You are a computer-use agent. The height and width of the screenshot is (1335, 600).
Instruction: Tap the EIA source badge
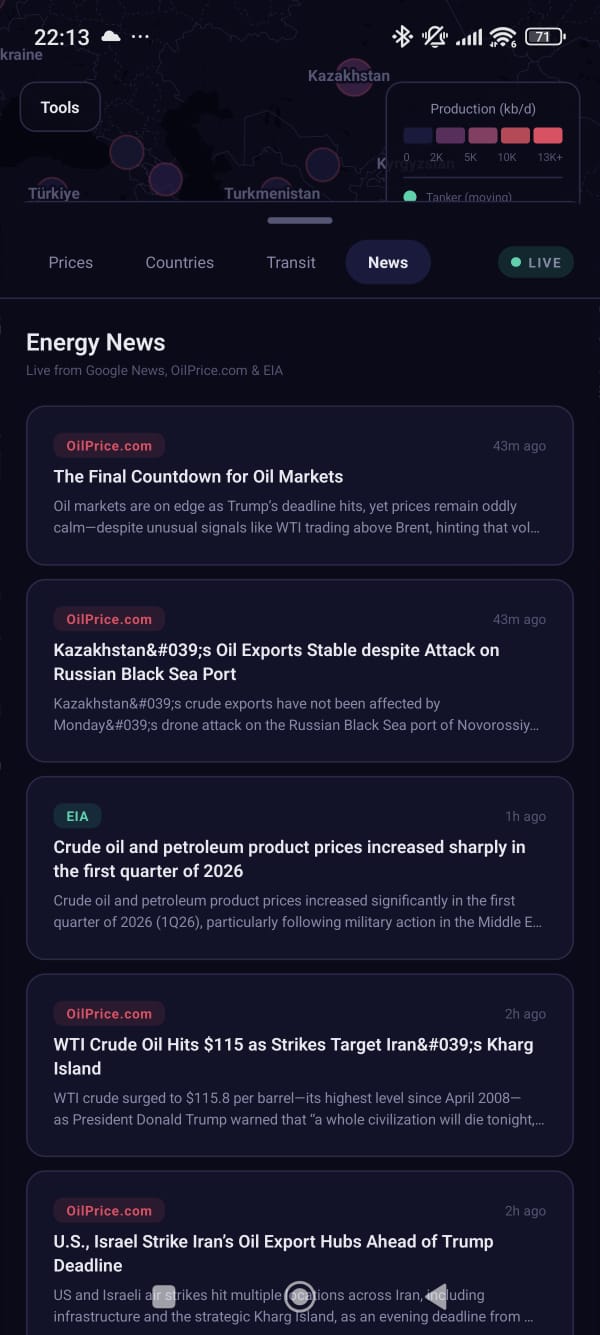[x=77, y=817]
